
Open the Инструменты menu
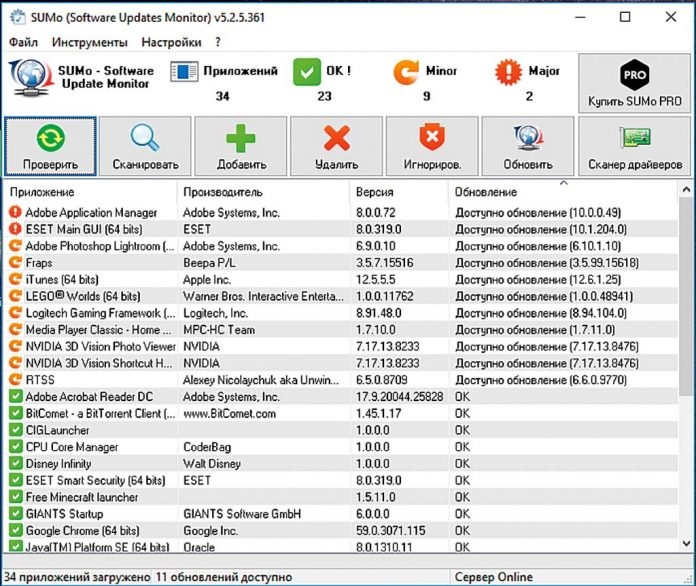[x=90, y=42]
